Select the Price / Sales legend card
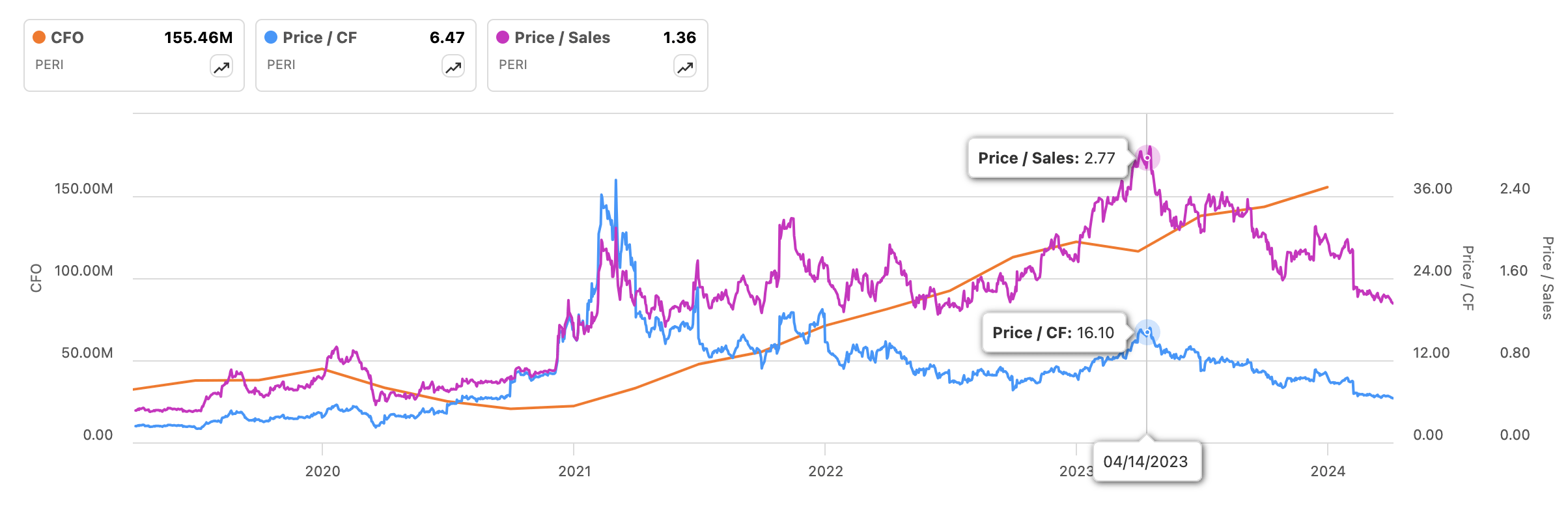This screenshot has height=516, width=1568. (x=597, y=52)
